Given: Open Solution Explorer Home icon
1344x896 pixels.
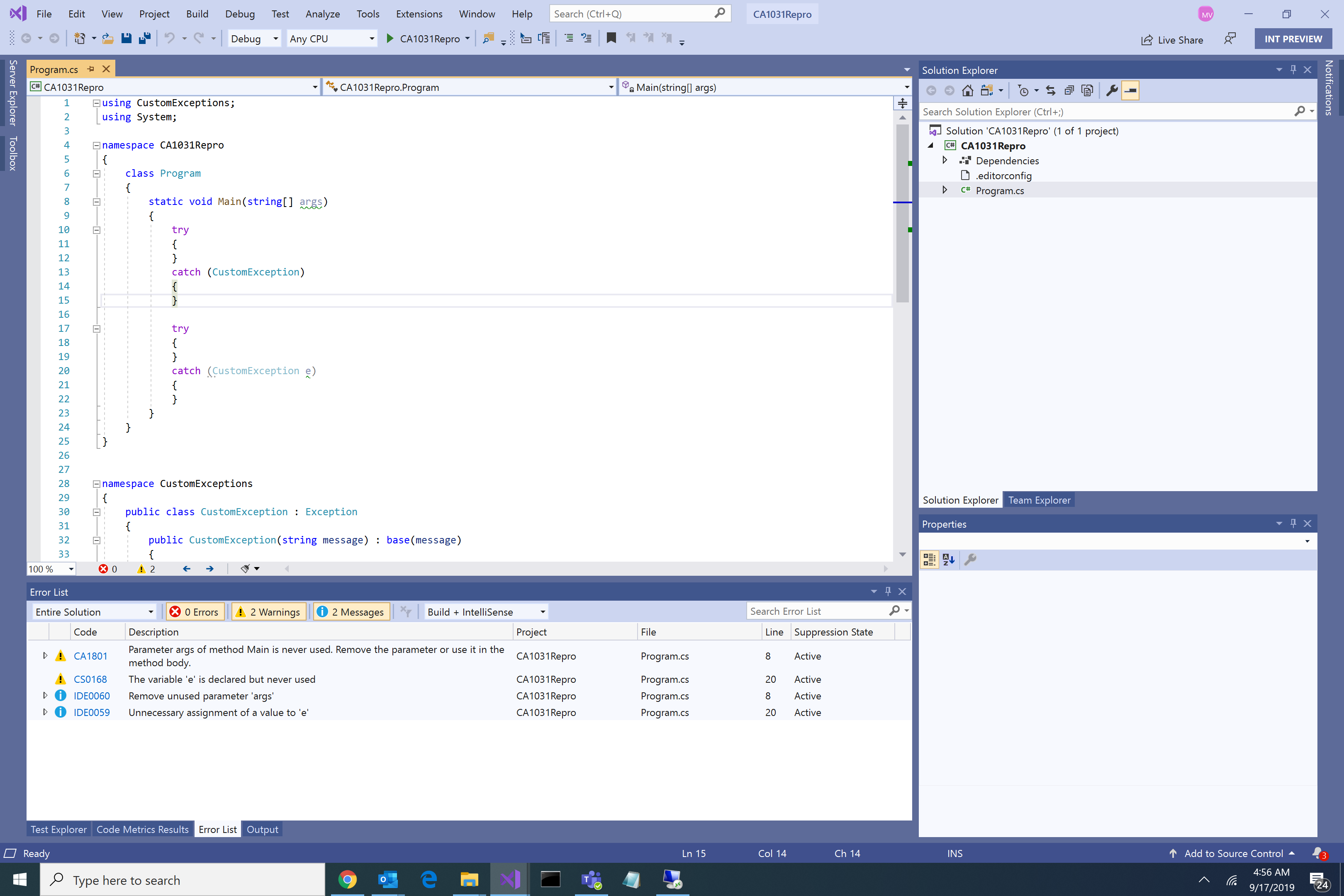Looking at the screenshot, I should [967, 90].
